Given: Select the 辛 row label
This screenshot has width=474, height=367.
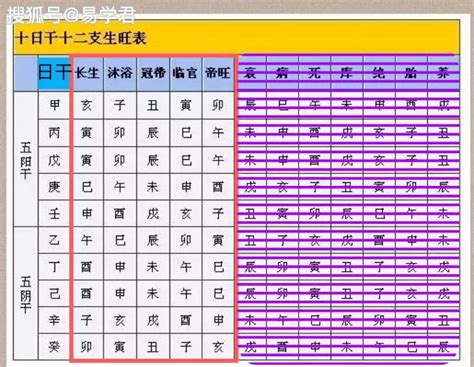Looking at the screenshot, I should [54, 320].
